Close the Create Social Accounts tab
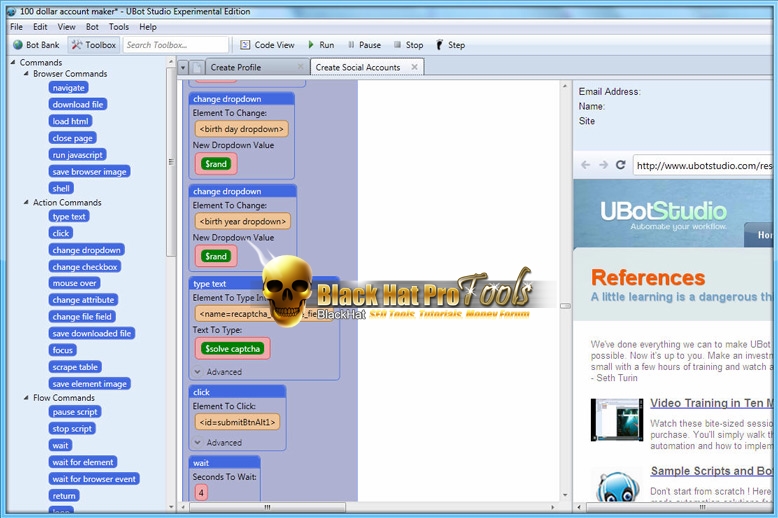Screen dimensions: 778x518 415,66
